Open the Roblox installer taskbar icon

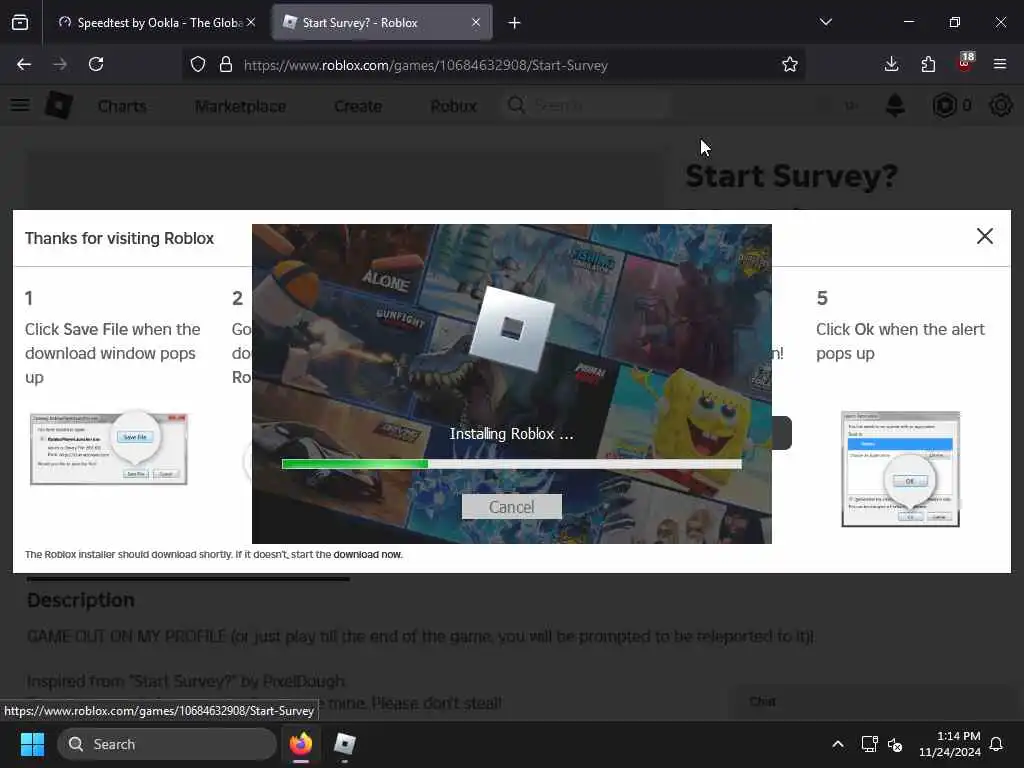(344, 744)
